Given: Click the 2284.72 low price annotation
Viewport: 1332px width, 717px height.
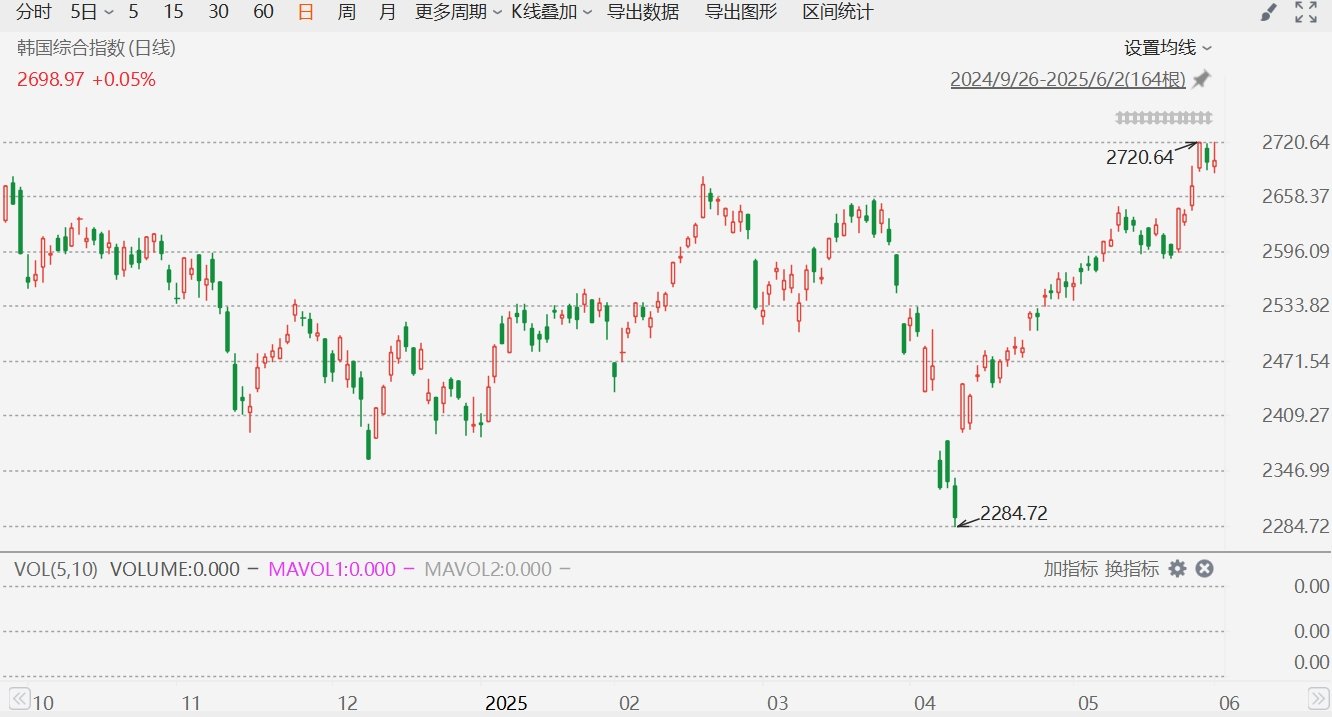Looking at the screenshot, I should coord(1014,513).
